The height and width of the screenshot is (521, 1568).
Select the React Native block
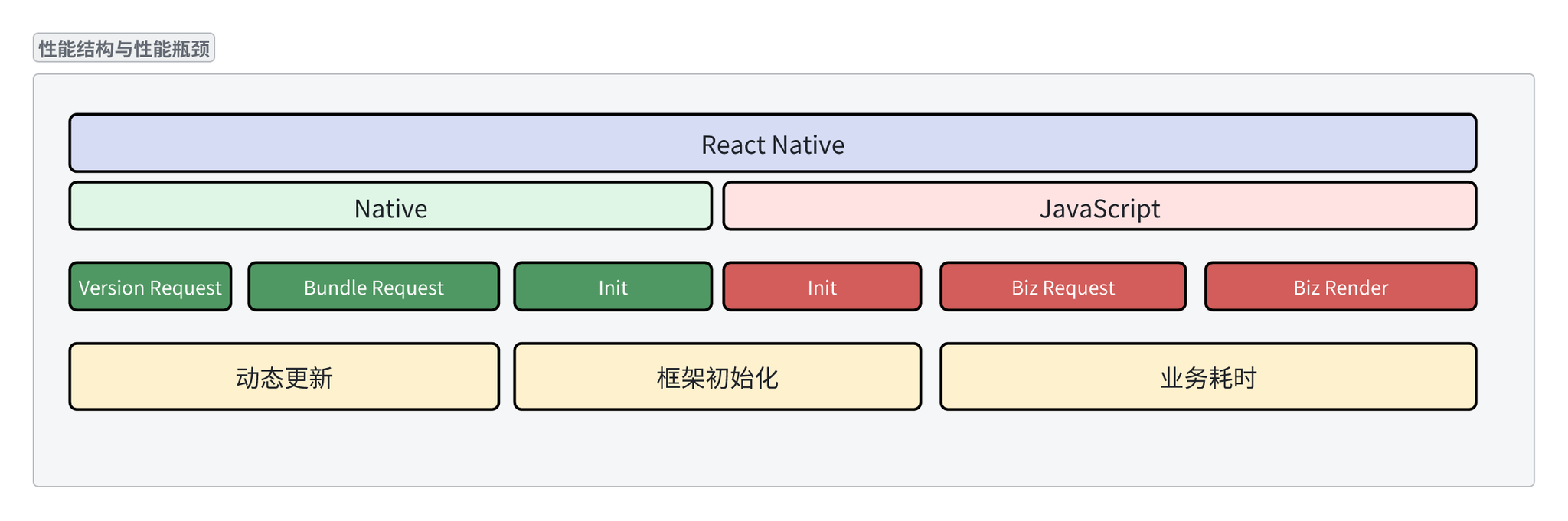[773, 143]
